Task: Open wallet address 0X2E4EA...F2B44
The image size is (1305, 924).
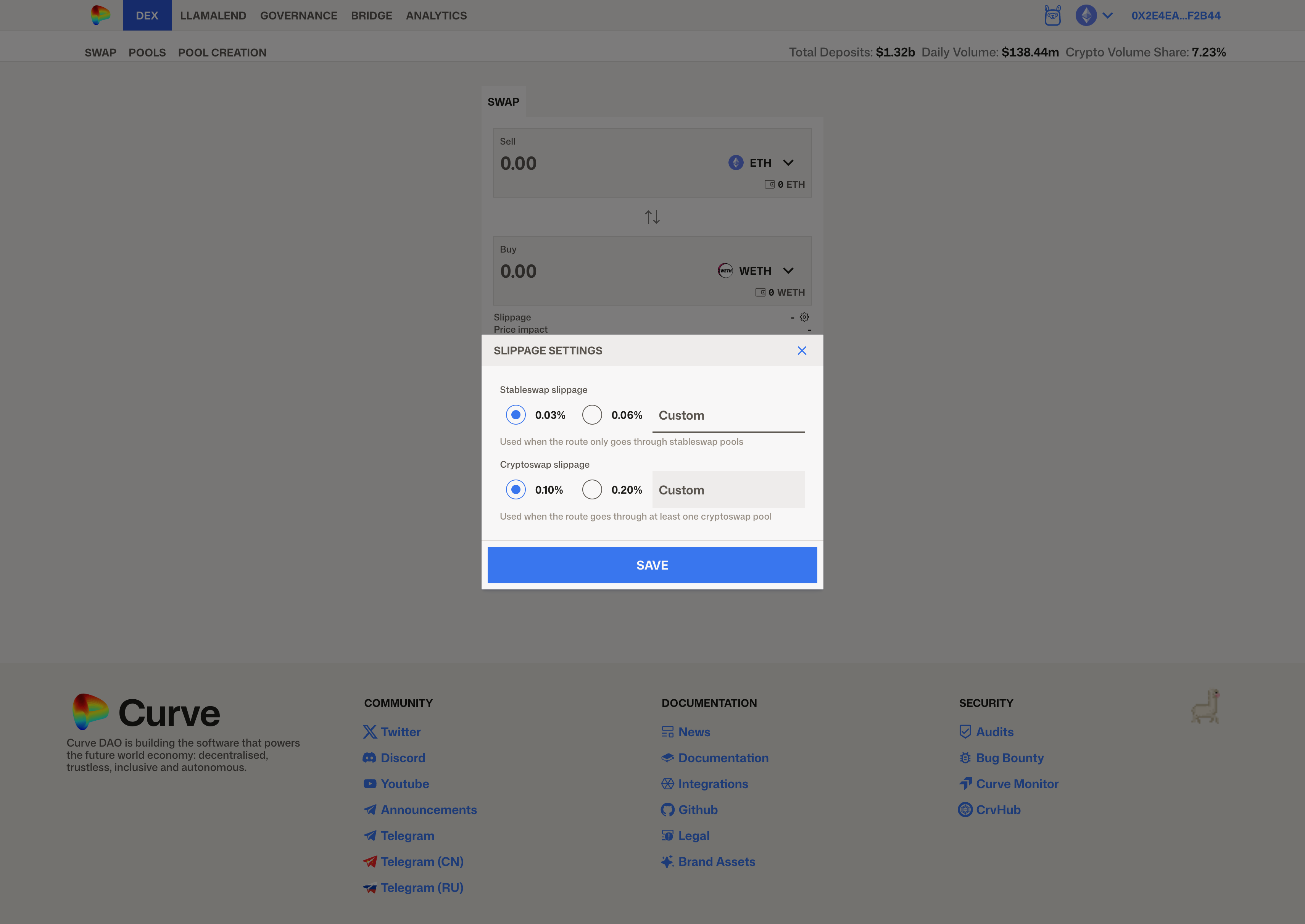Action: tap(1176, 15)
